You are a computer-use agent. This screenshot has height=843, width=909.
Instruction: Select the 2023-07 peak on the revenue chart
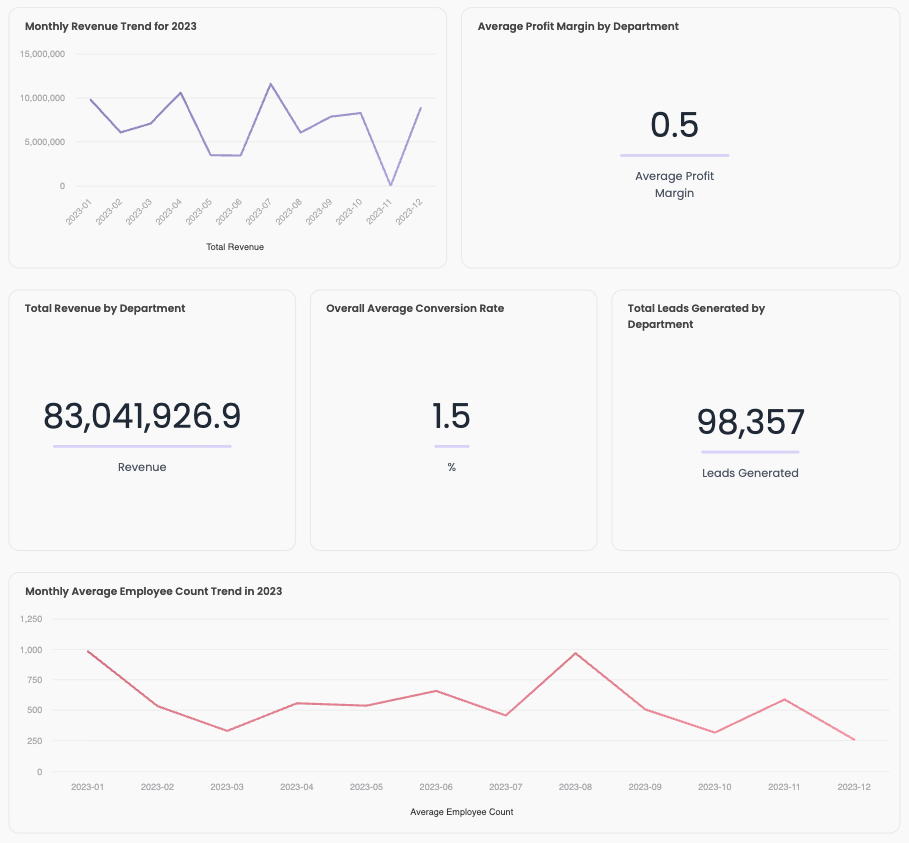268,84
